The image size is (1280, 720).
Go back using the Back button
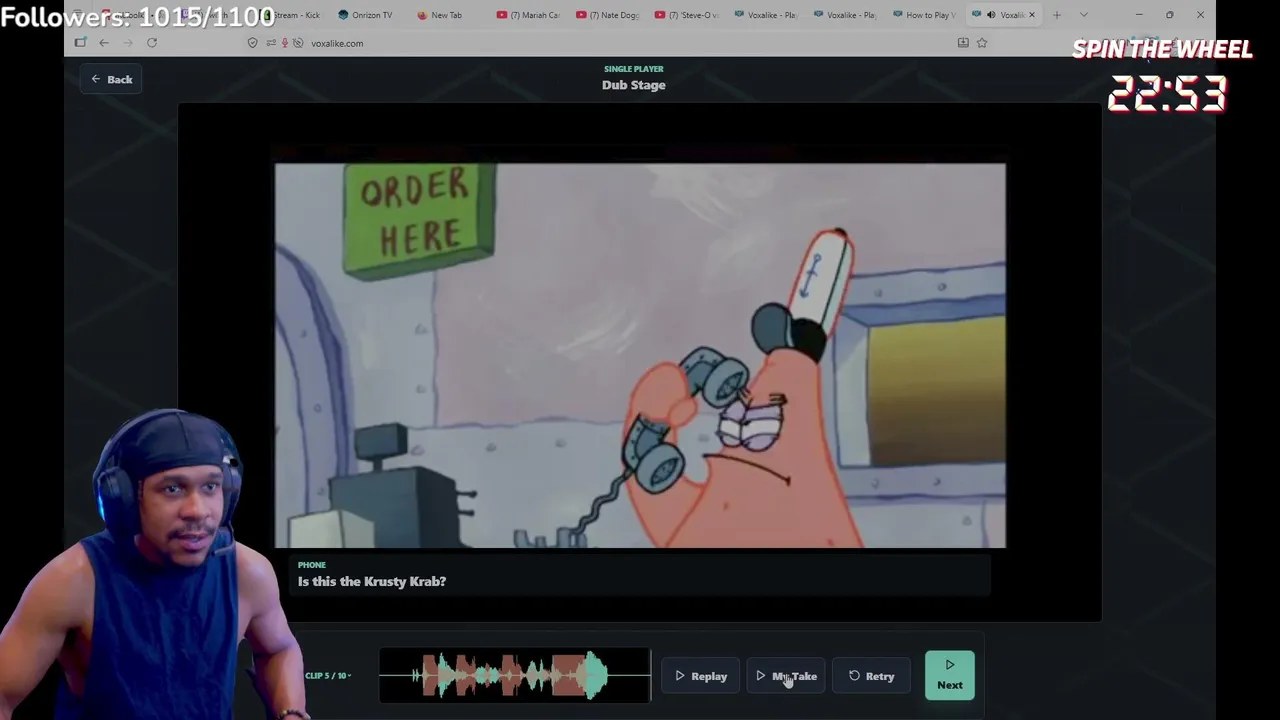point(111,79)
